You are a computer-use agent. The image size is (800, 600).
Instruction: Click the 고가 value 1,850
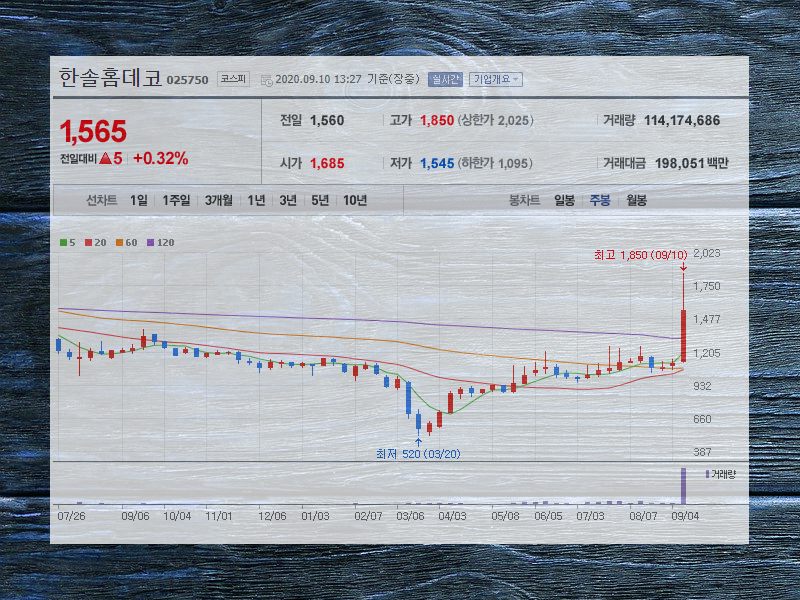[437, 121]
